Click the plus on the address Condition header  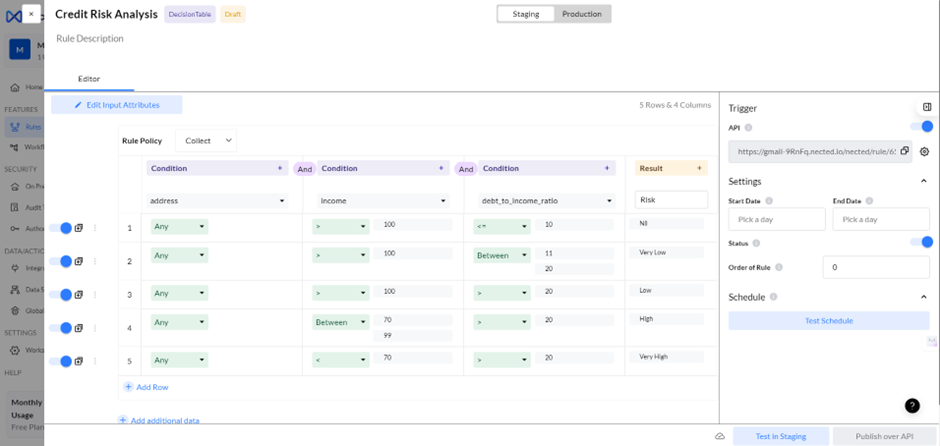(279, 168)
